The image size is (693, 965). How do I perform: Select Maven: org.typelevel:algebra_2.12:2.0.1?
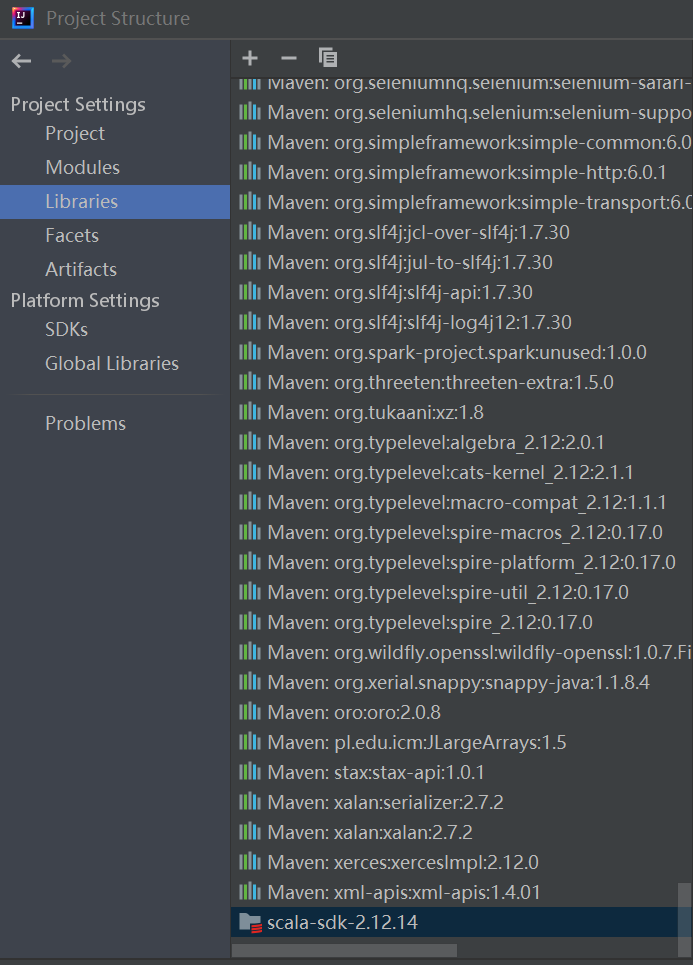coord(462,442)
